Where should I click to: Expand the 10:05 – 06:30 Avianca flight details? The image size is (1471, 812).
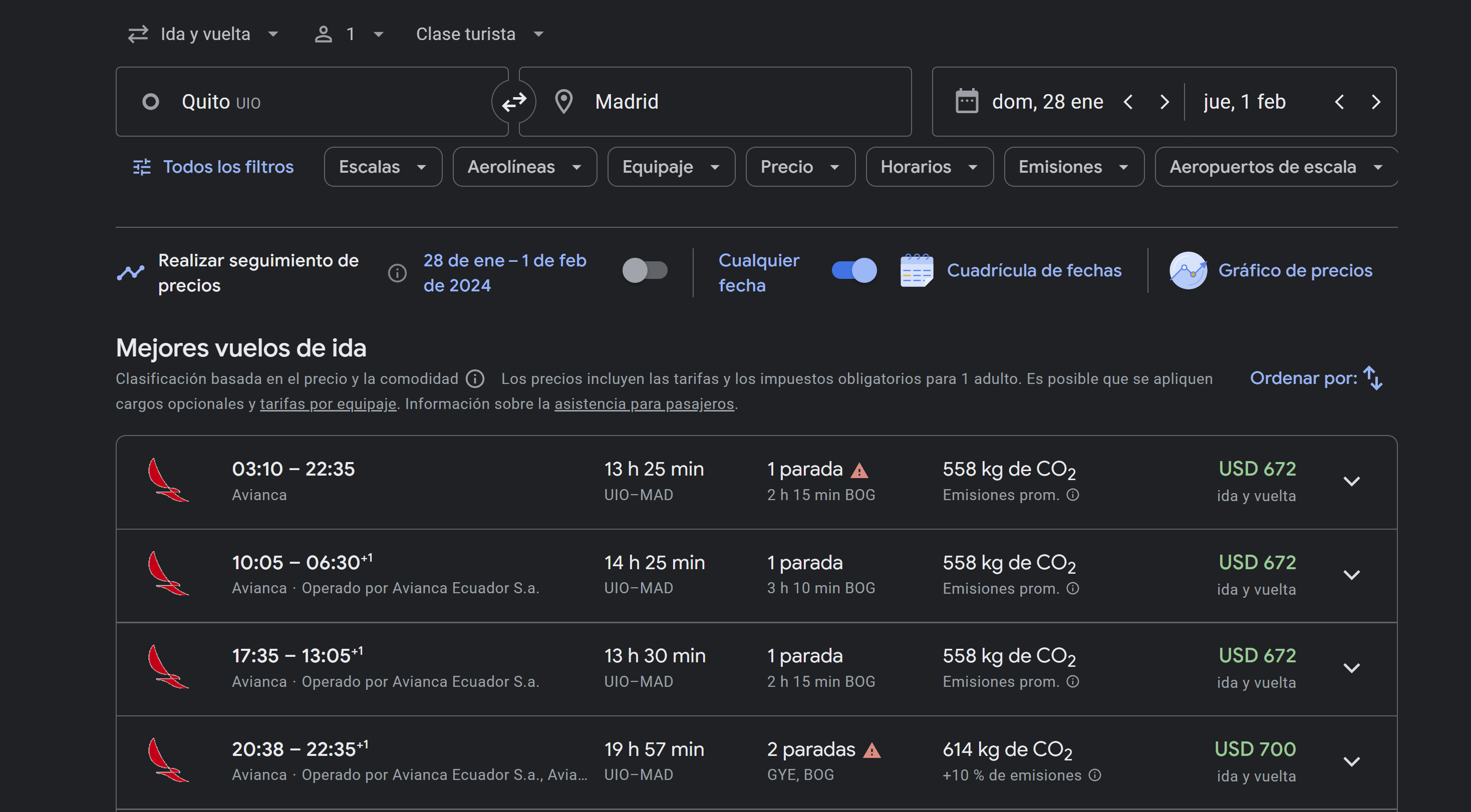point(1351,575)
